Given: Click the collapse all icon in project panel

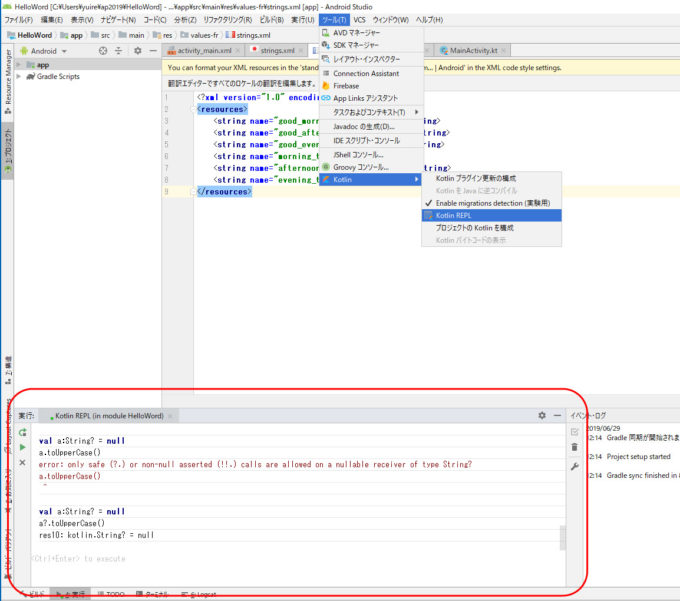Looking at the screenshot, I should pyautogui.click(x=118, y=51).
